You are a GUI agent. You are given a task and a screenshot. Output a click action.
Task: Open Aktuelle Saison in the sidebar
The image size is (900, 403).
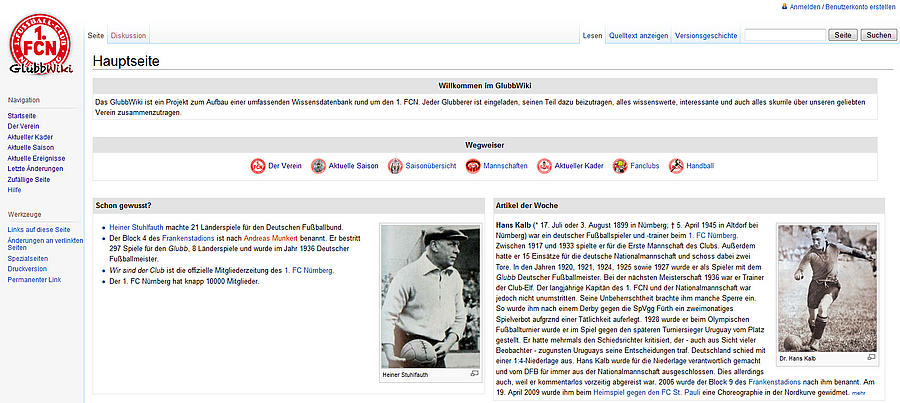(x=30, y=148)
